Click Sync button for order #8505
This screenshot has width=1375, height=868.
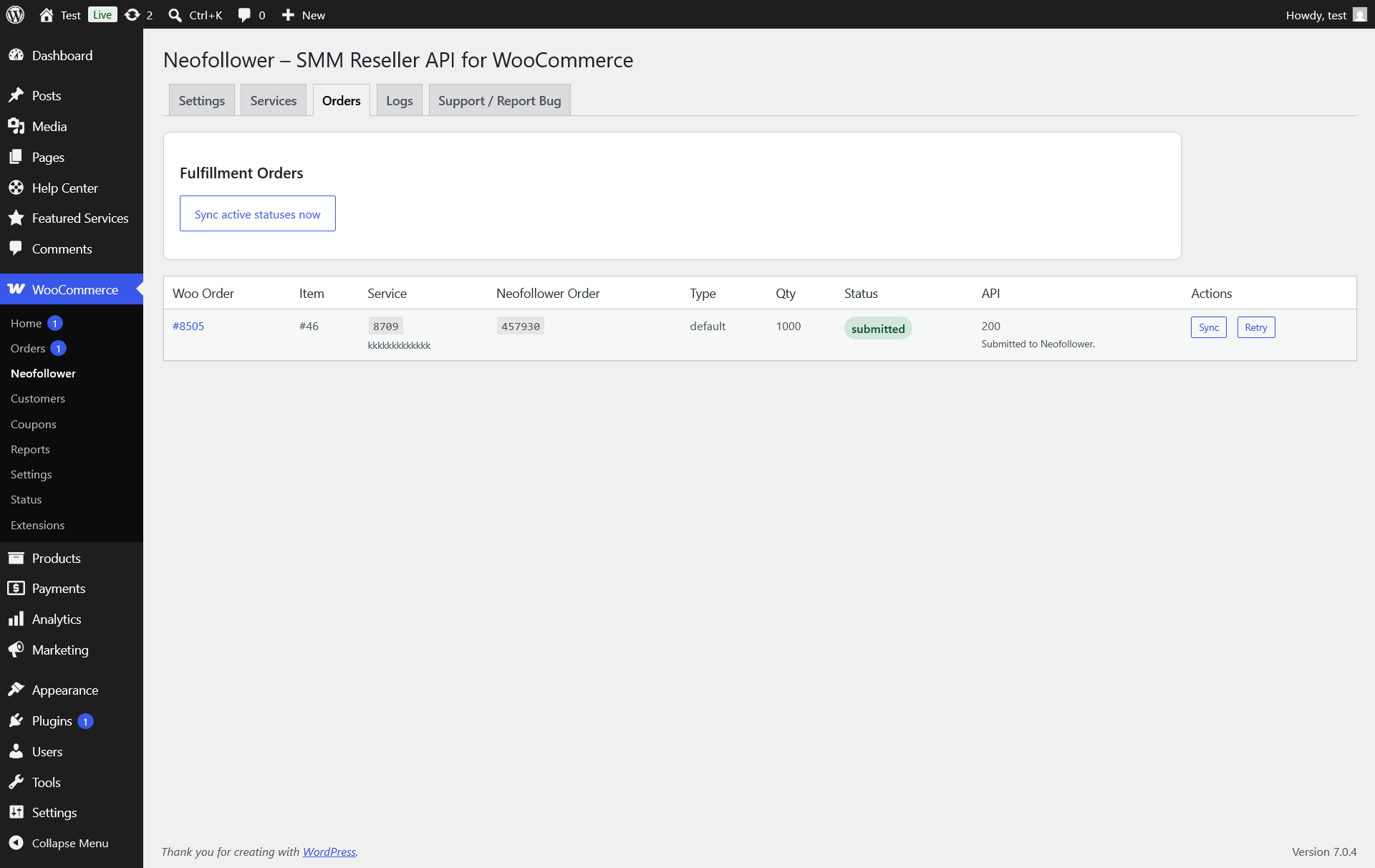1209,327
